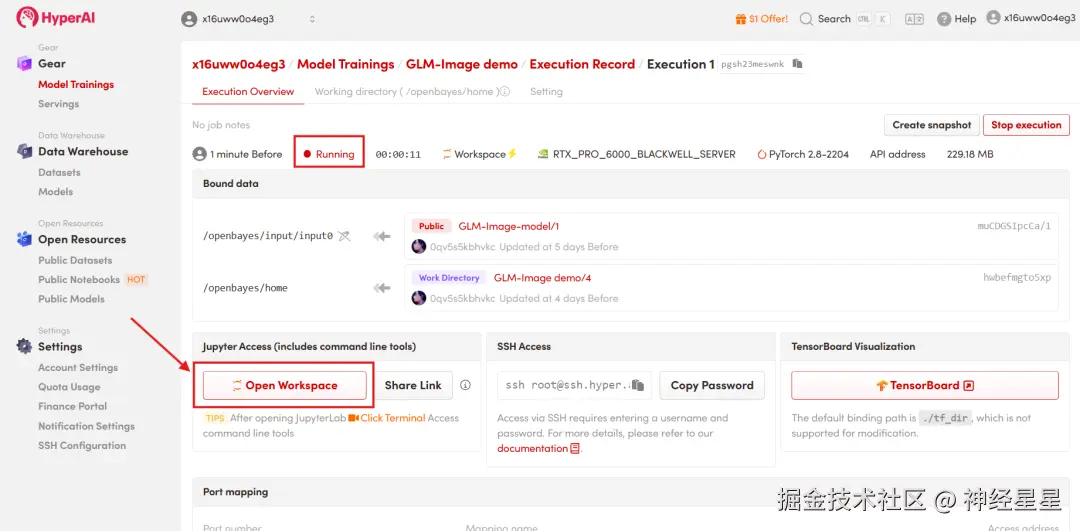Click the NVIDIA GPU icon
The height and width of the screenshot is (531, 1080).
543,154
